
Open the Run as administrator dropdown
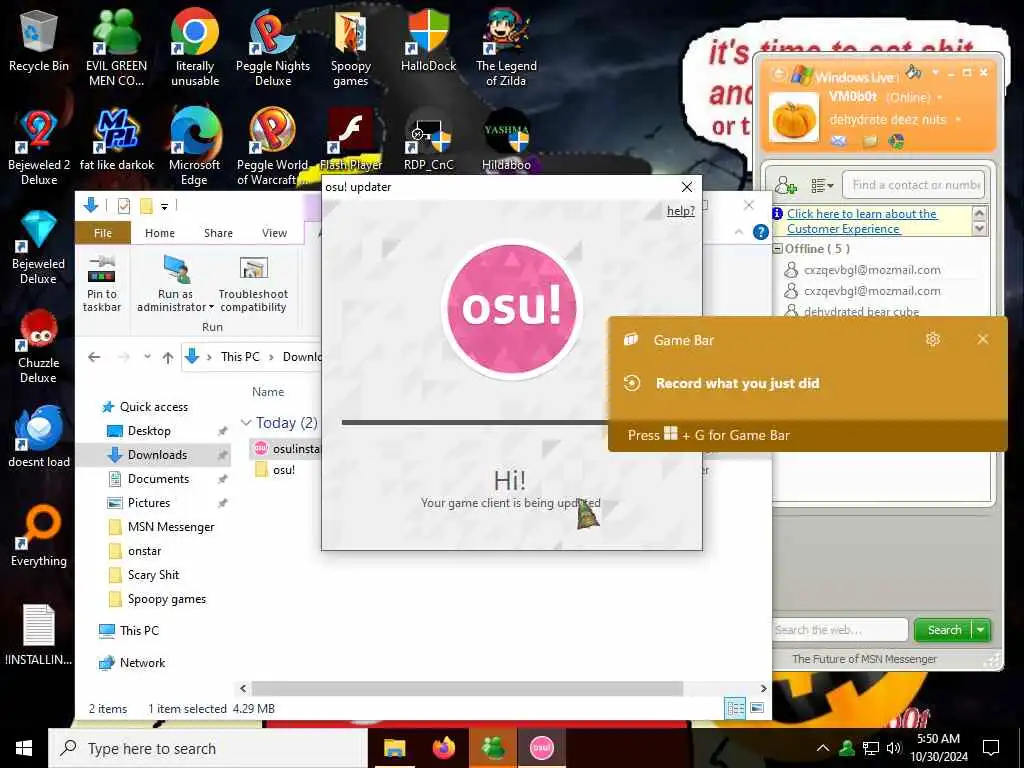coord(211,308)
